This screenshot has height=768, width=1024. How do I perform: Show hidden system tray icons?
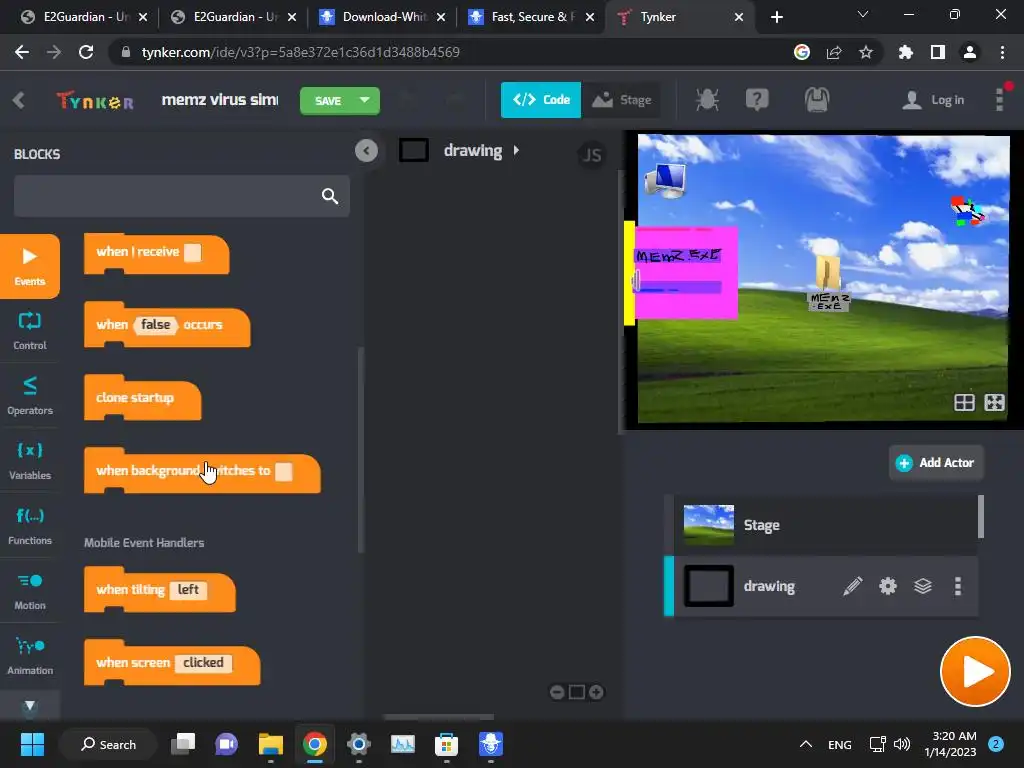[x=806, y=744]
